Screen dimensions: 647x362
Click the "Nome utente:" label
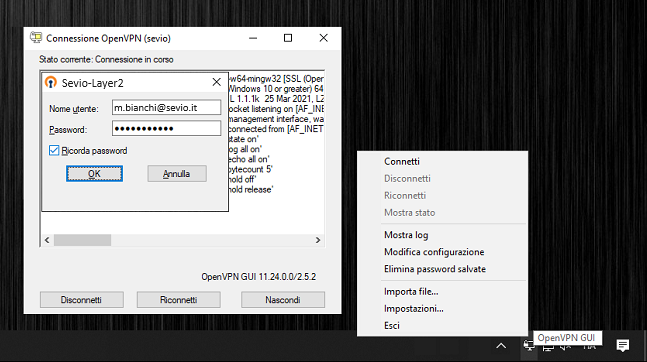click(74, 109)
